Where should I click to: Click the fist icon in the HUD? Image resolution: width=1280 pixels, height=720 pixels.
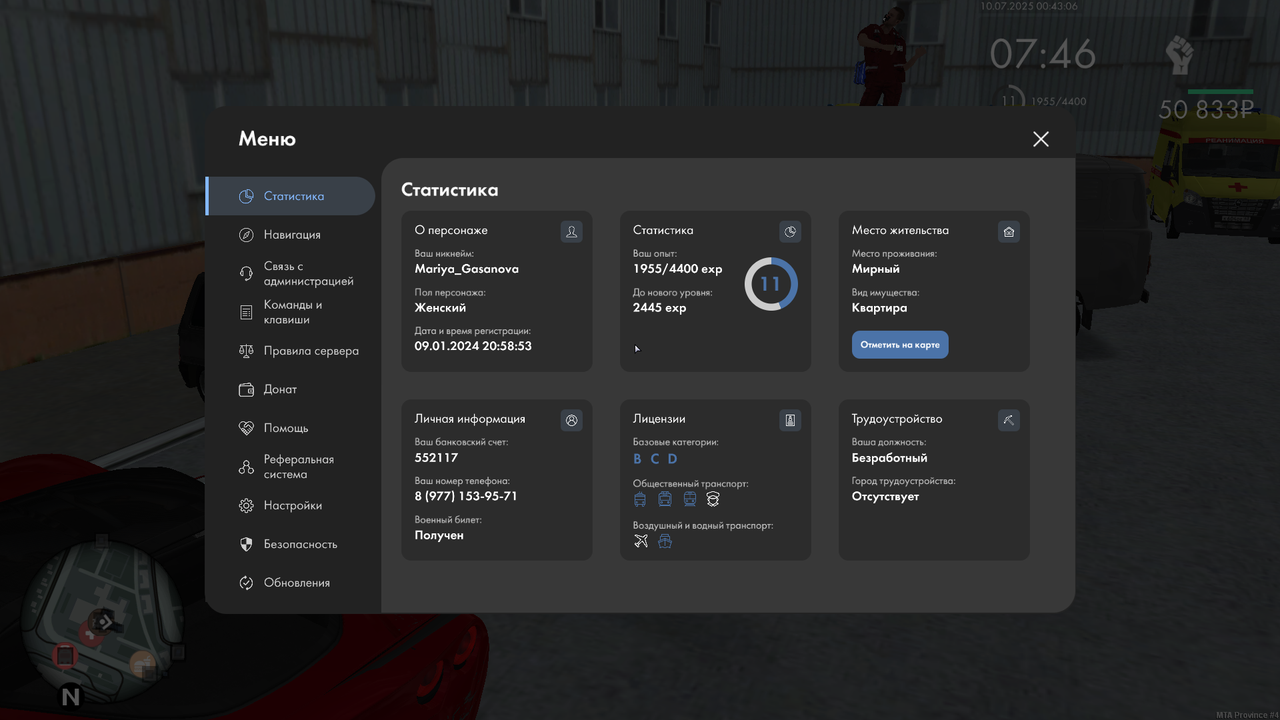[1180, 57]
